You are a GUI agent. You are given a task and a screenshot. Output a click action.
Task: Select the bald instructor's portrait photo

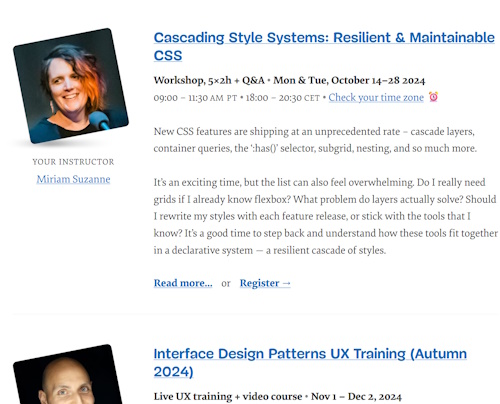click(67, 374)
